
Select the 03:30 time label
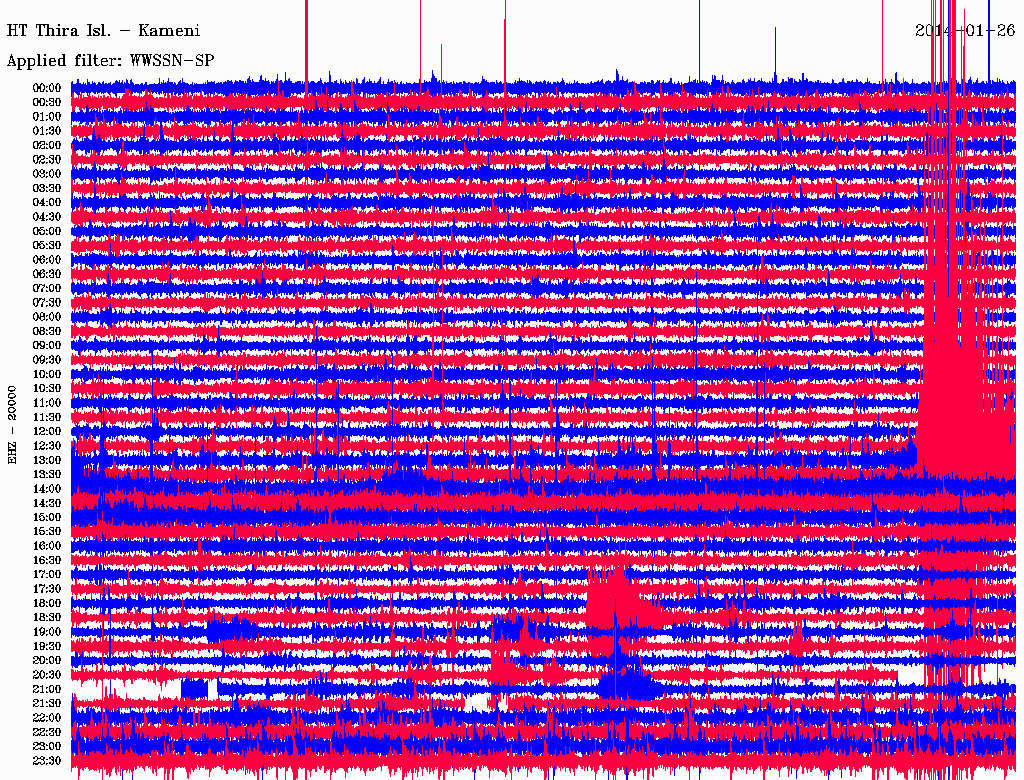tap(47, 188)
